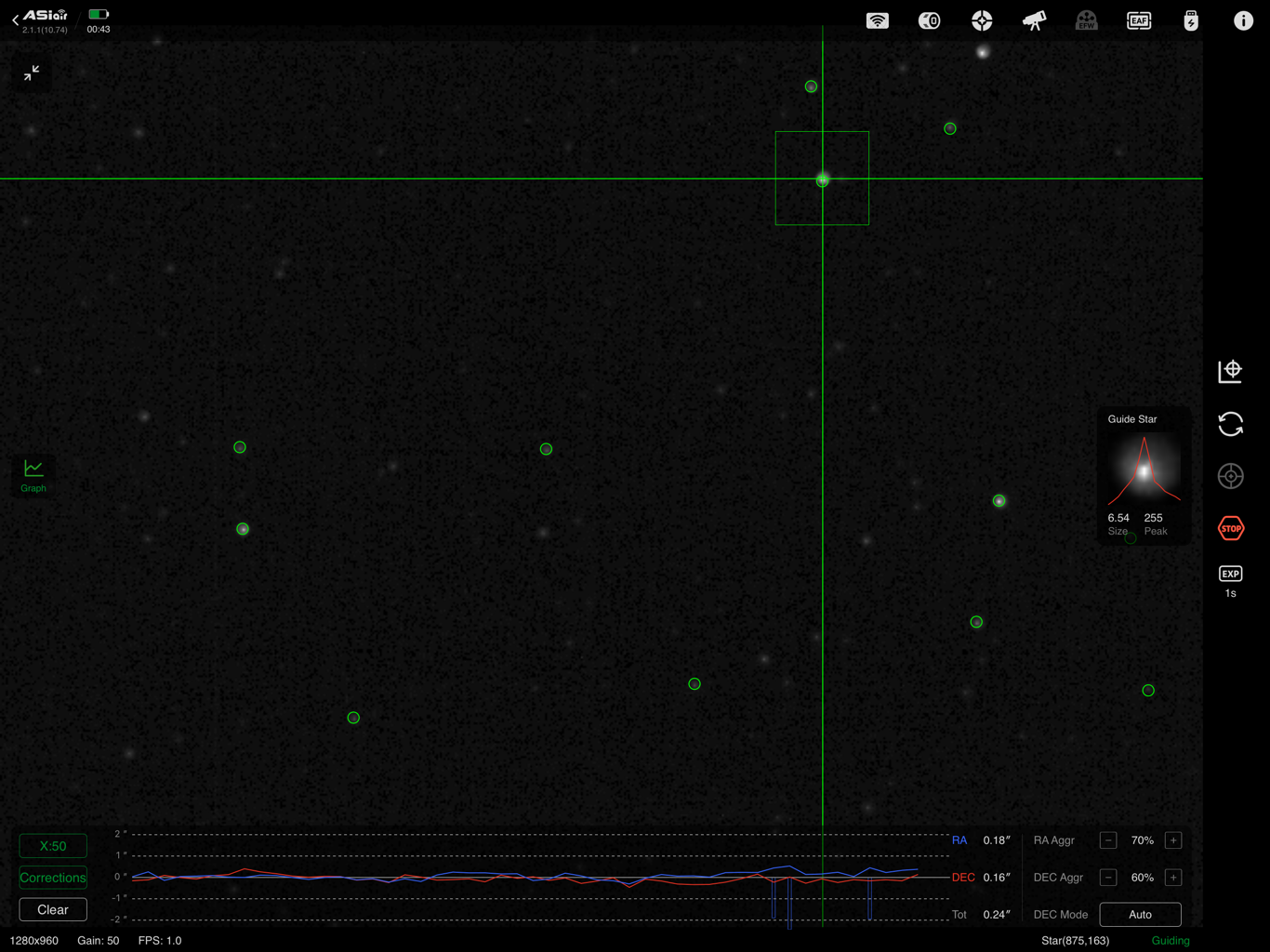Open the storage and power icon
This screenshot has width=1270, height=952.
point(1191,20)
